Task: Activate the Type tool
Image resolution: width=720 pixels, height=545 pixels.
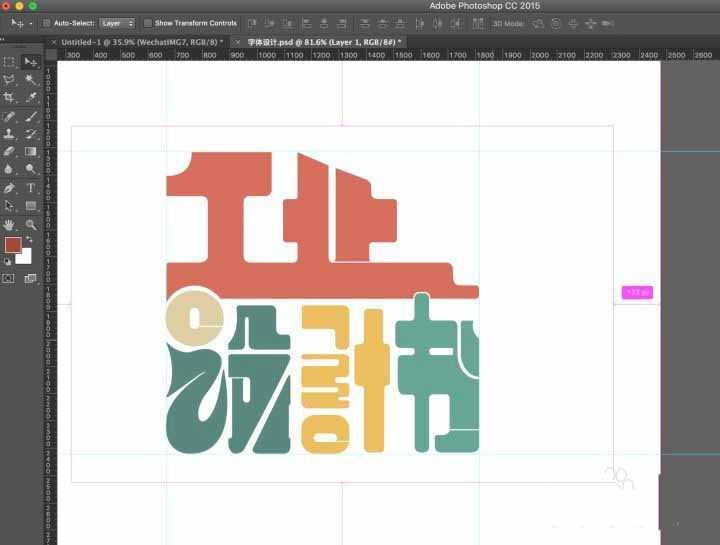Action: click(x=31, y=188)
